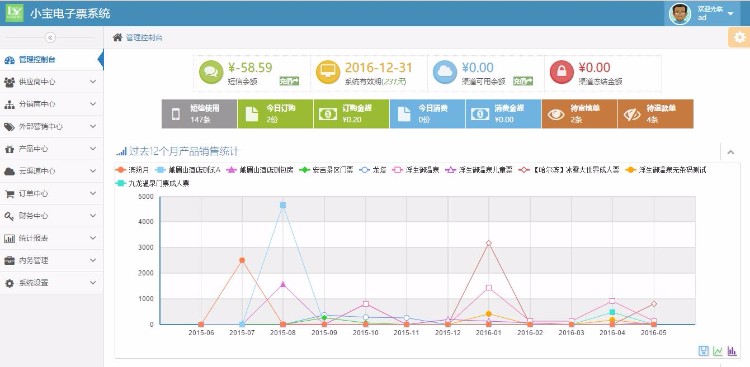Click the 供应商中心 people icon
Screen dimensions: 750x367
pyautogui.click(x=9, y=82)
